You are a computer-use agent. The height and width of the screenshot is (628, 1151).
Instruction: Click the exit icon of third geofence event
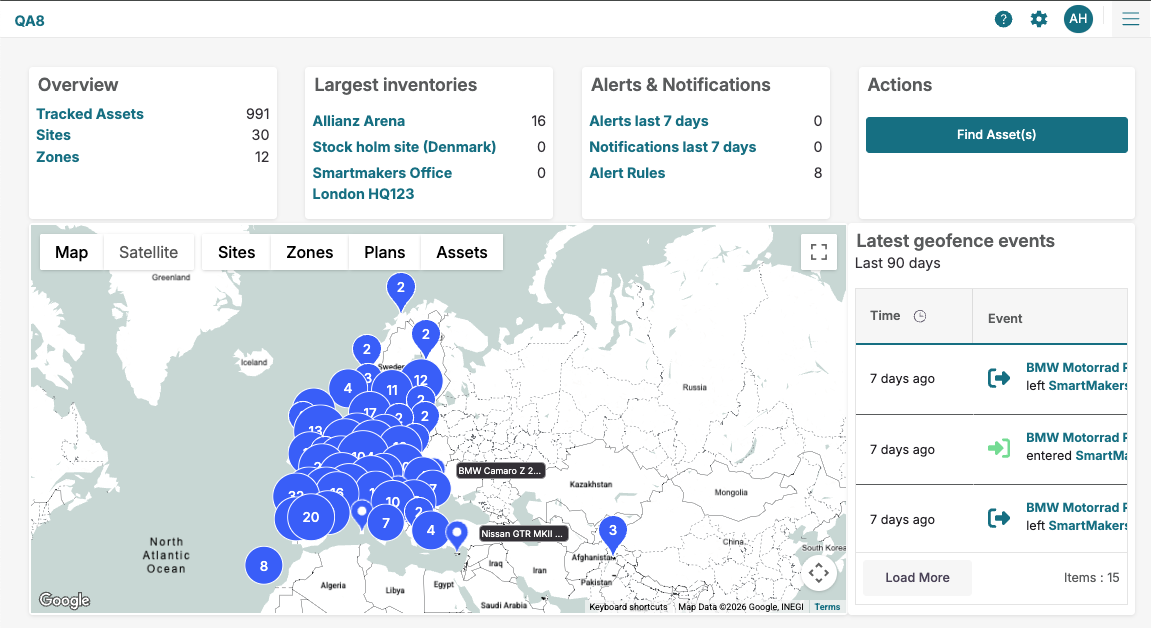coord(999,518)
